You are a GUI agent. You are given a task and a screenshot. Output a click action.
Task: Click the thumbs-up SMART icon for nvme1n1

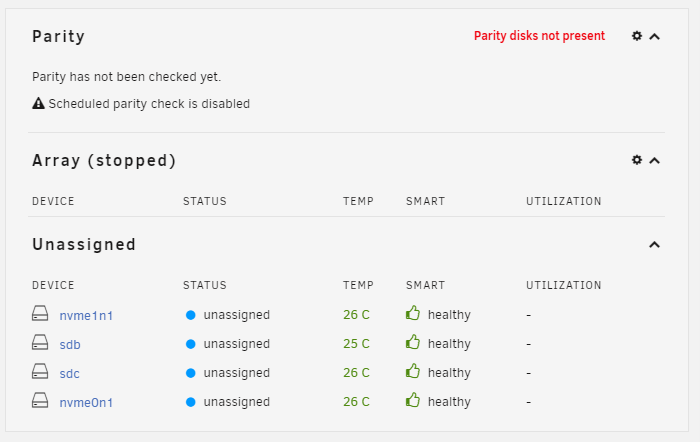point(413,313)
